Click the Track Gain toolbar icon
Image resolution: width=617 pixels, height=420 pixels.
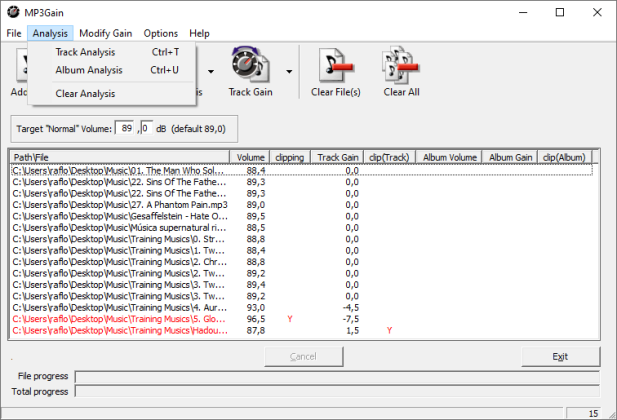(x=250, y=68)
